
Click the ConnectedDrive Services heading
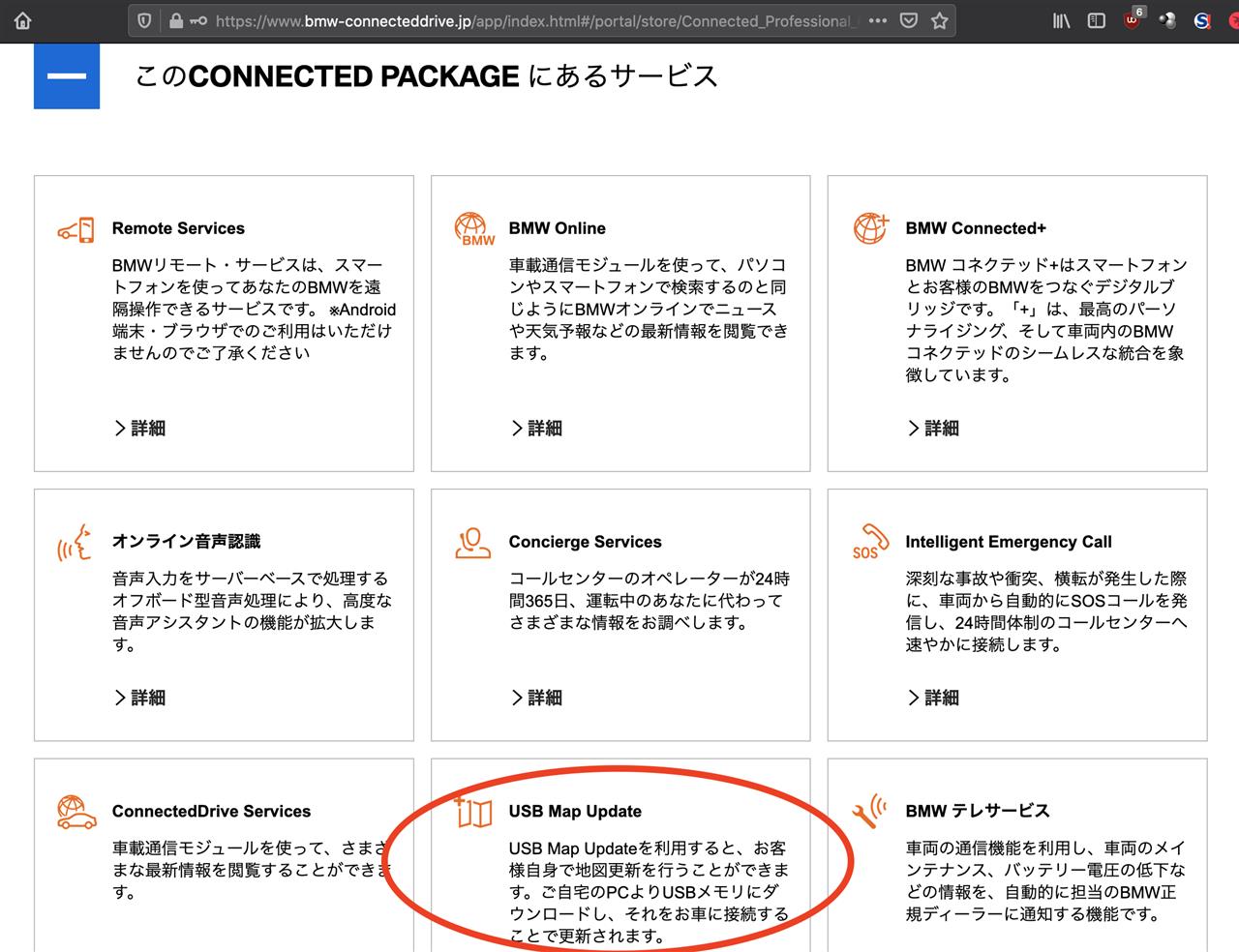click(211, 811)
